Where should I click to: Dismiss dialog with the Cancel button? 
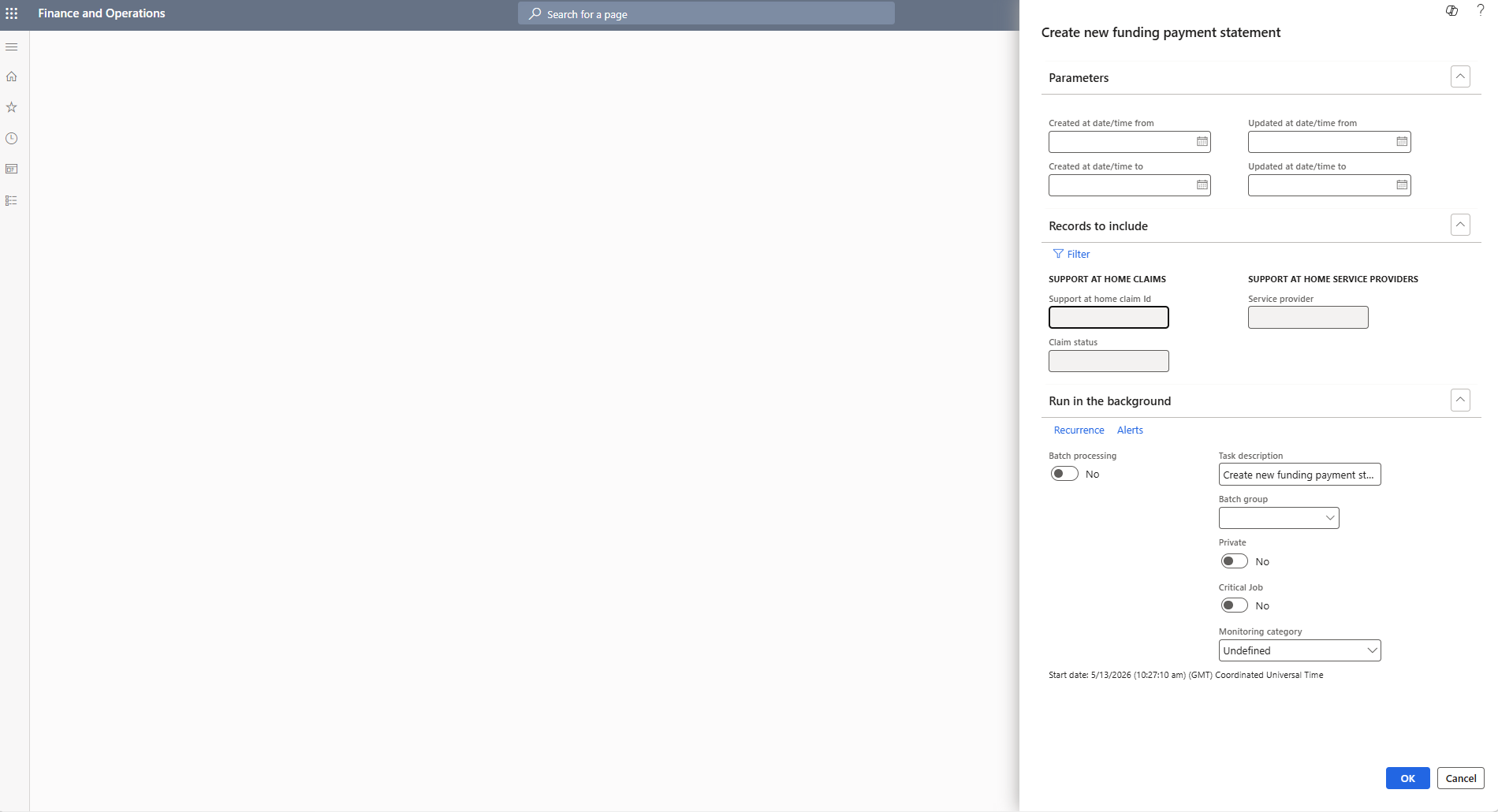(1460, 778)
